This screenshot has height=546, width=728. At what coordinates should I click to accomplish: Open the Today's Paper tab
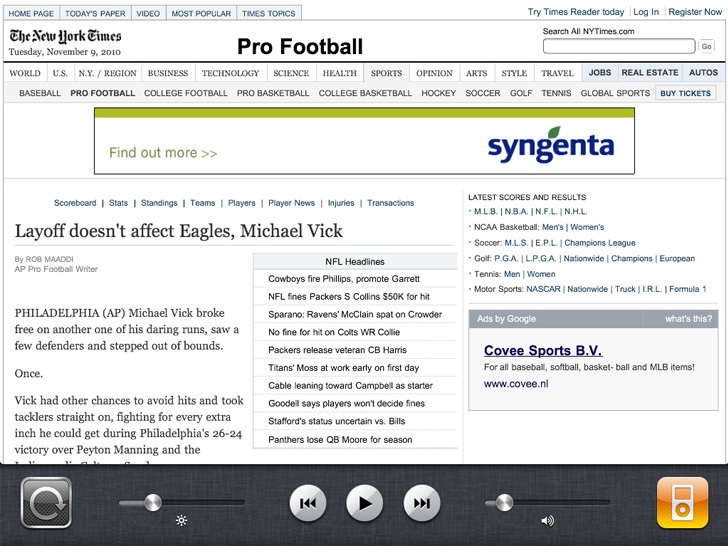tap(95, 13)
